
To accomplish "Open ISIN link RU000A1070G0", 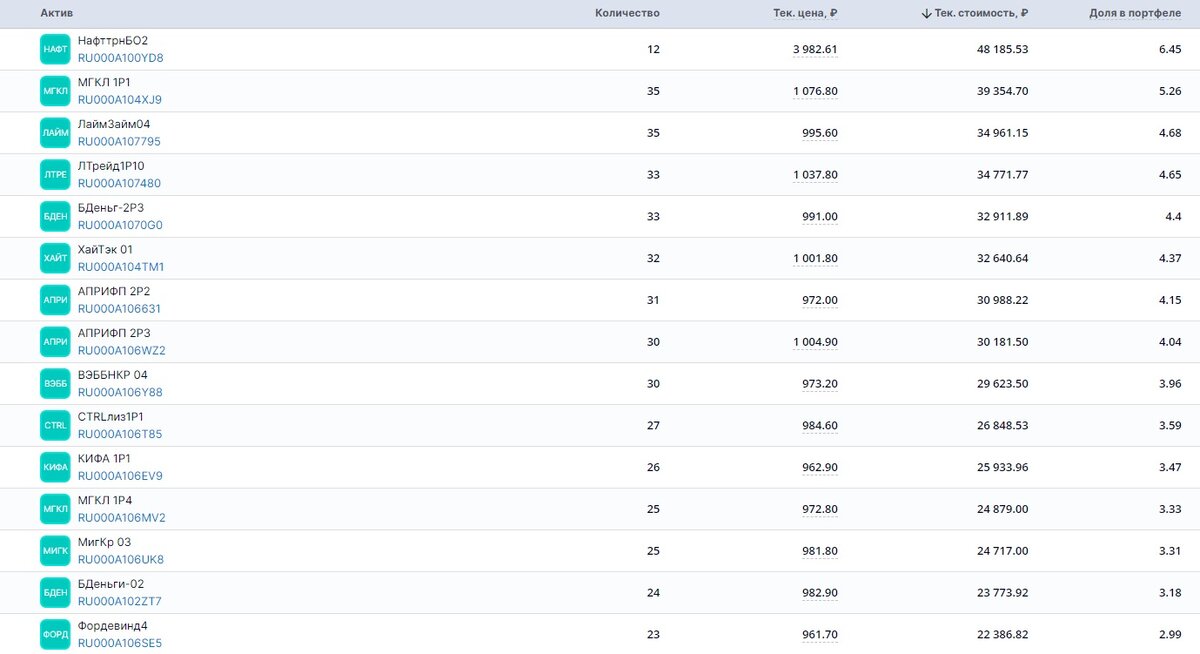I will click(120, 225).
